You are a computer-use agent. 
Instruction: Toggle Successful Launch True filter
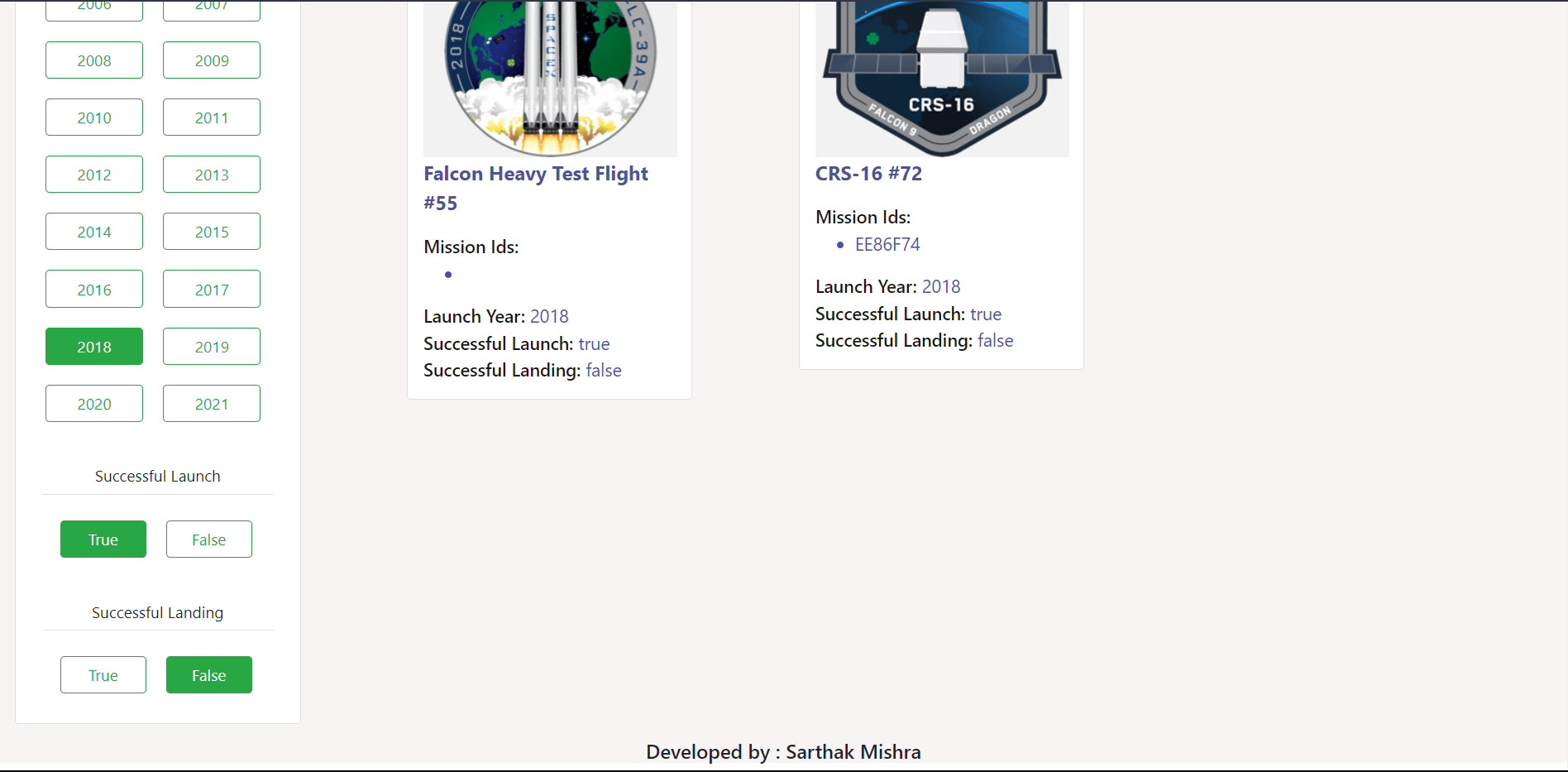coord(103,539)
